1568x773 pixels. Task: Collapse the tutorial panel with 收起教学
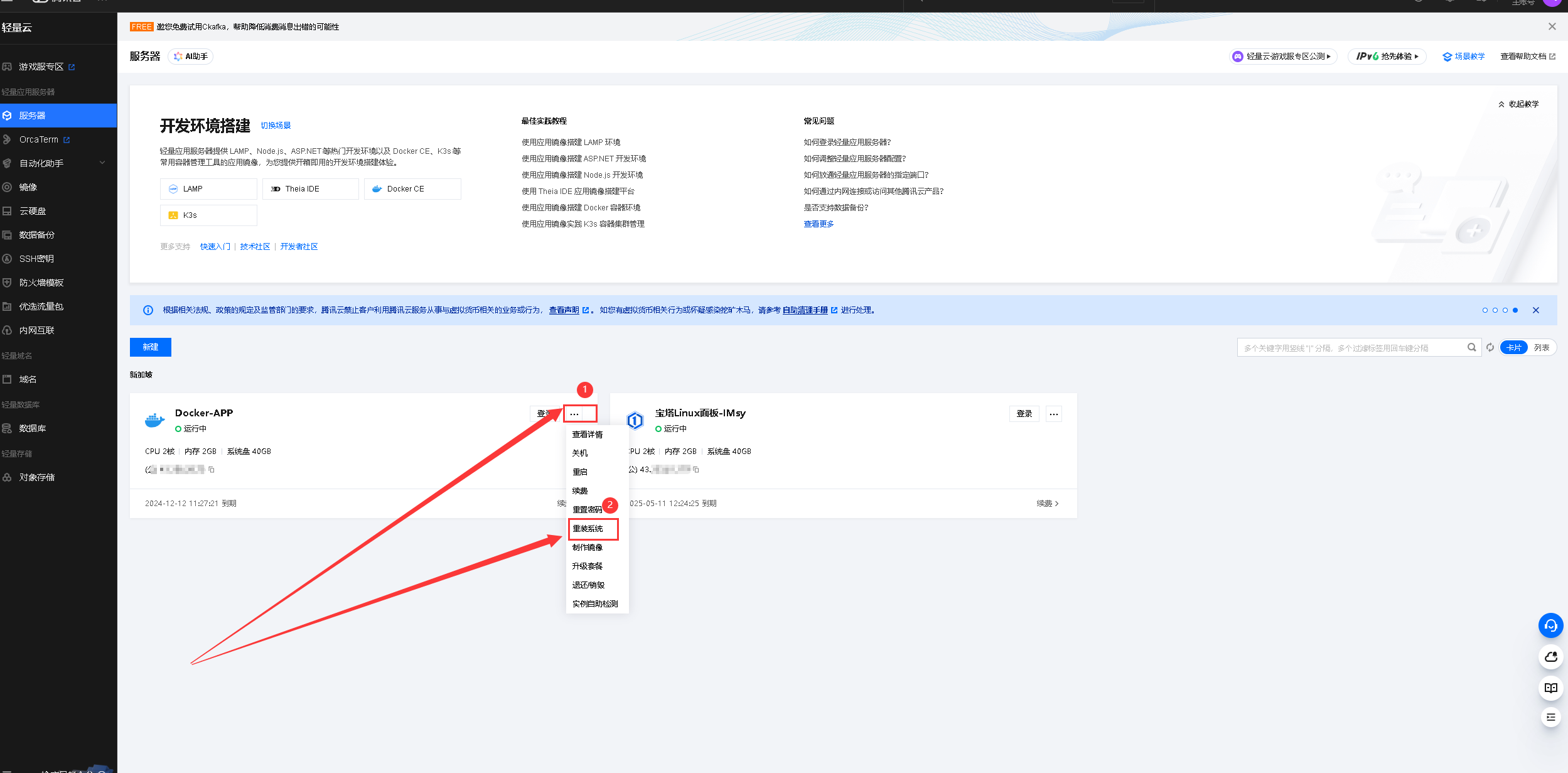pos(1518,104)
